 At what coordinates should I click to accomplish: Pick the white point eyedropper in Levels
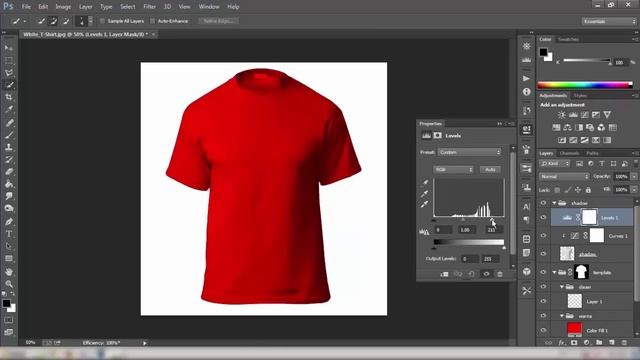(425, 204)
